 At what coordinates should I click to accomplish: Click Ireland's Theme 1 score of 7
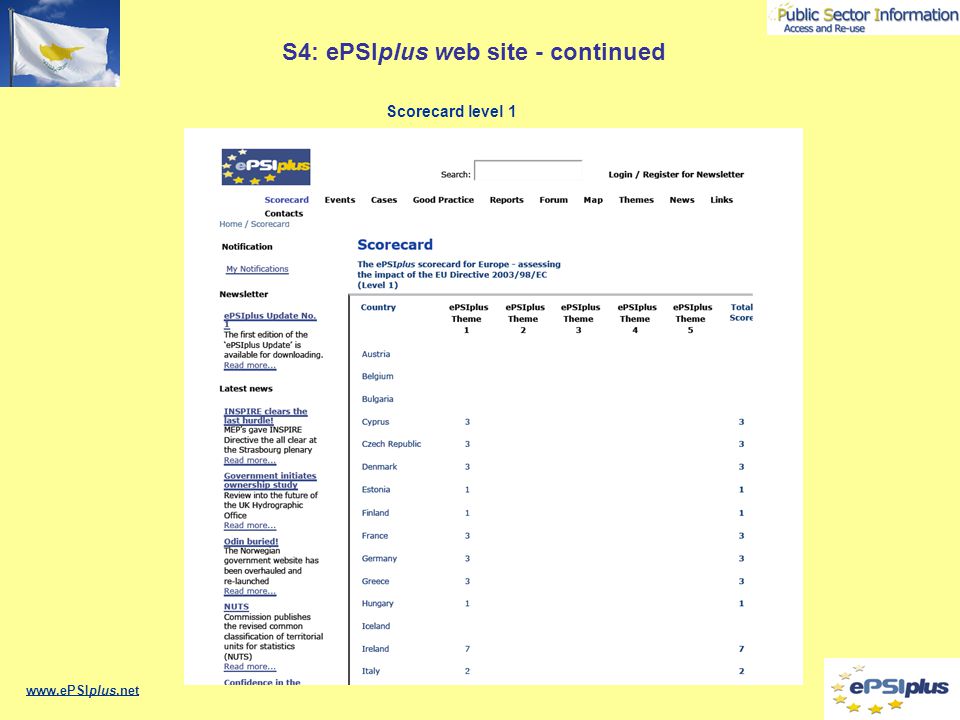pos(467,649)
